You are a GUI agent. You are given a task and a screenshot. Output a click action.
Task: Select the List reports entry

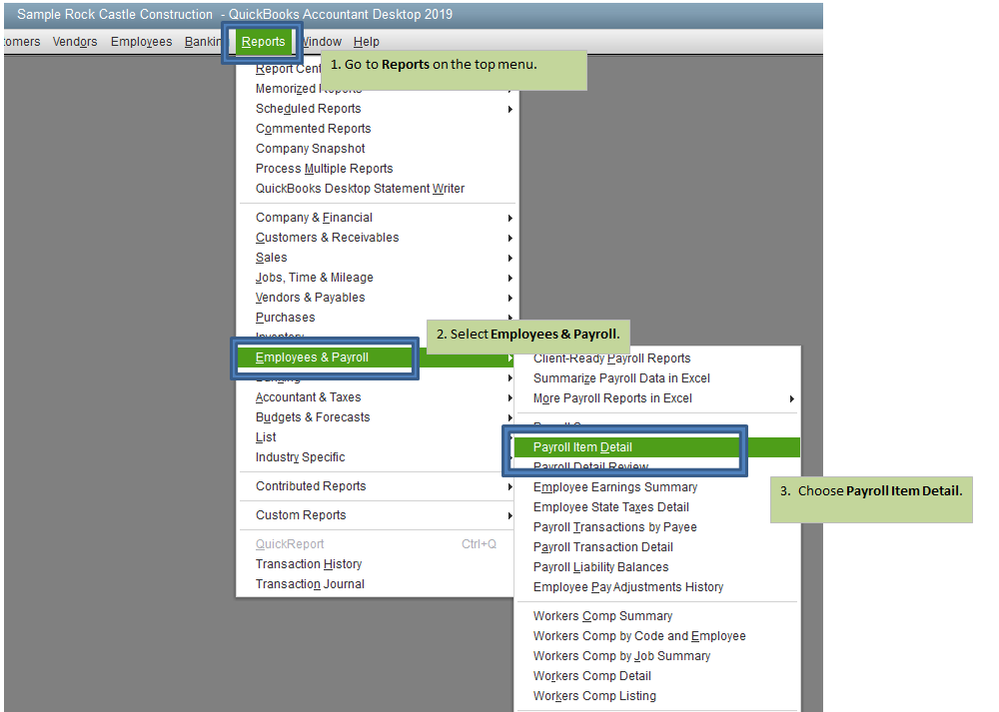376,438
